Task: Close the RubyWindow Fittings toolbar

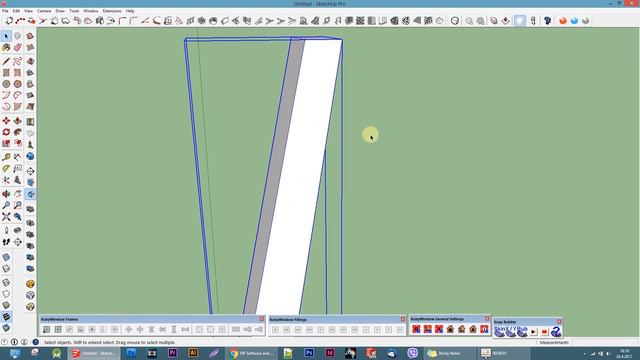Action: tap(403, 319)
